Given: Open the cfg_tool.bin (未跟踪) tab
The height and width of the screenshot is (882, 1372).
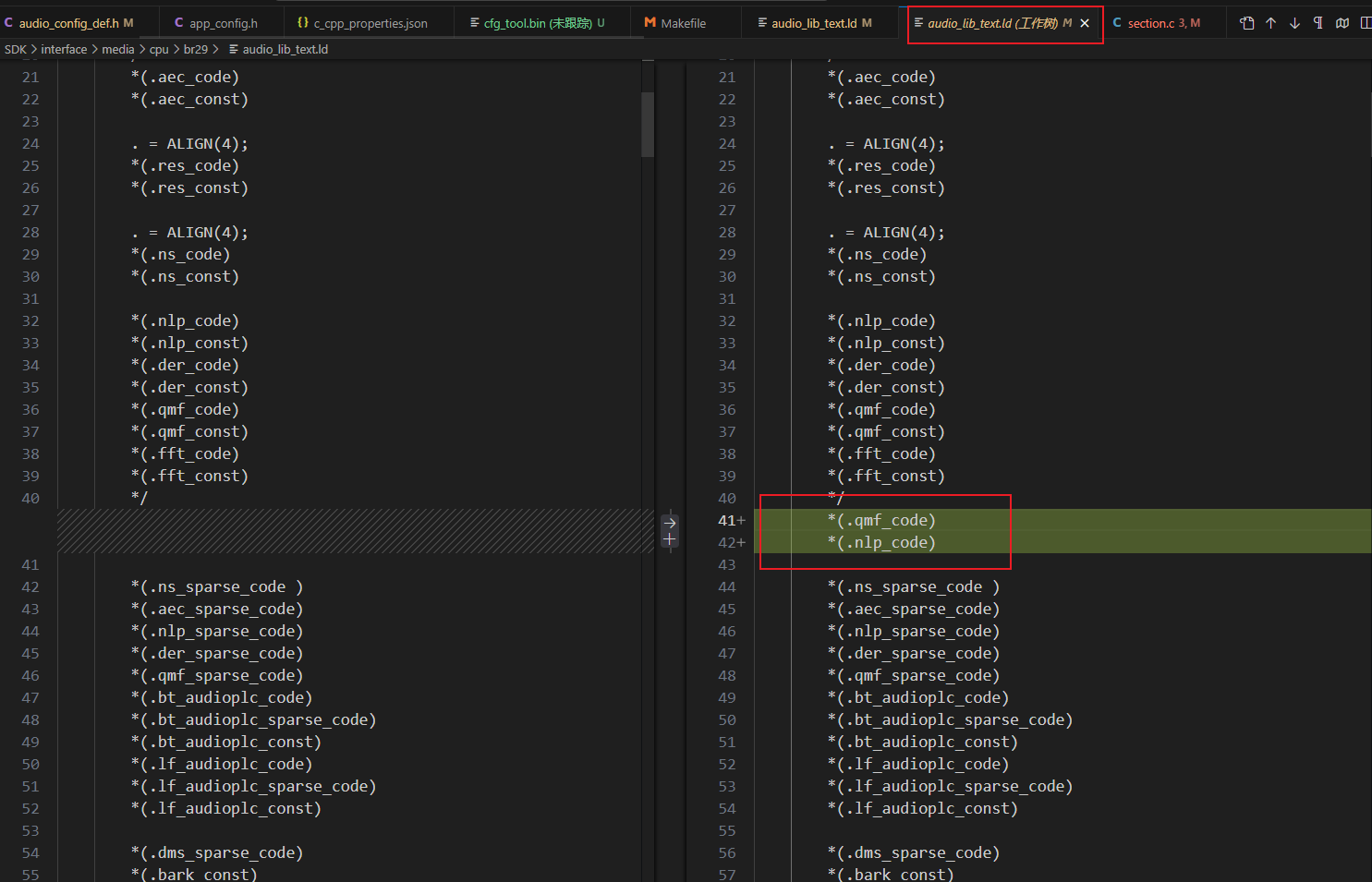Looking at the screenshot, I should (x=543, y=23).
